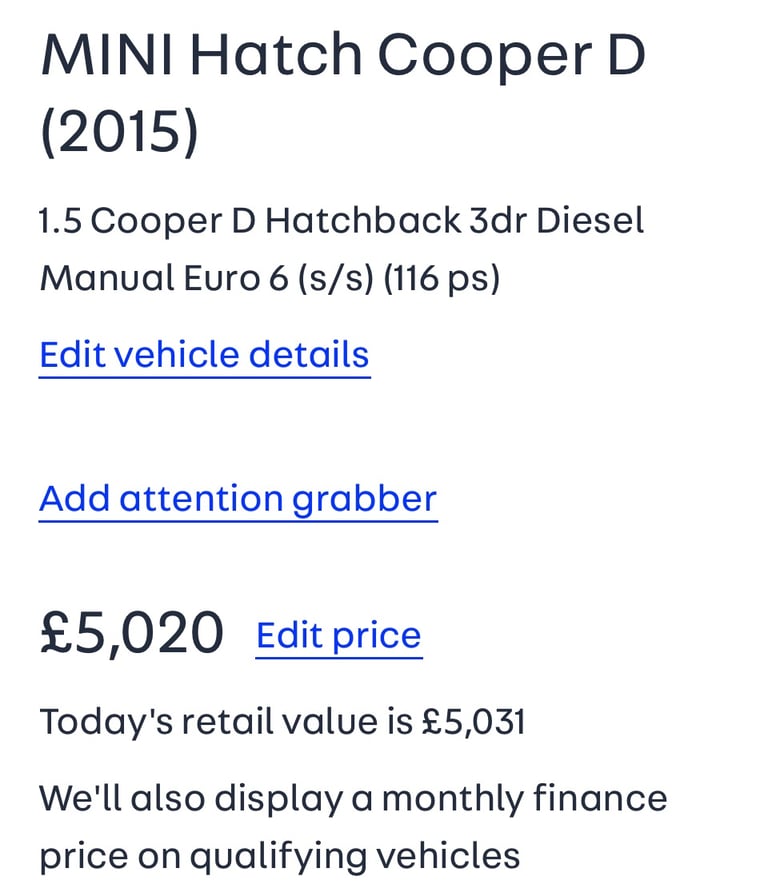Click the MINI Hatch Cooper D heading

click(x=342, y=56)
